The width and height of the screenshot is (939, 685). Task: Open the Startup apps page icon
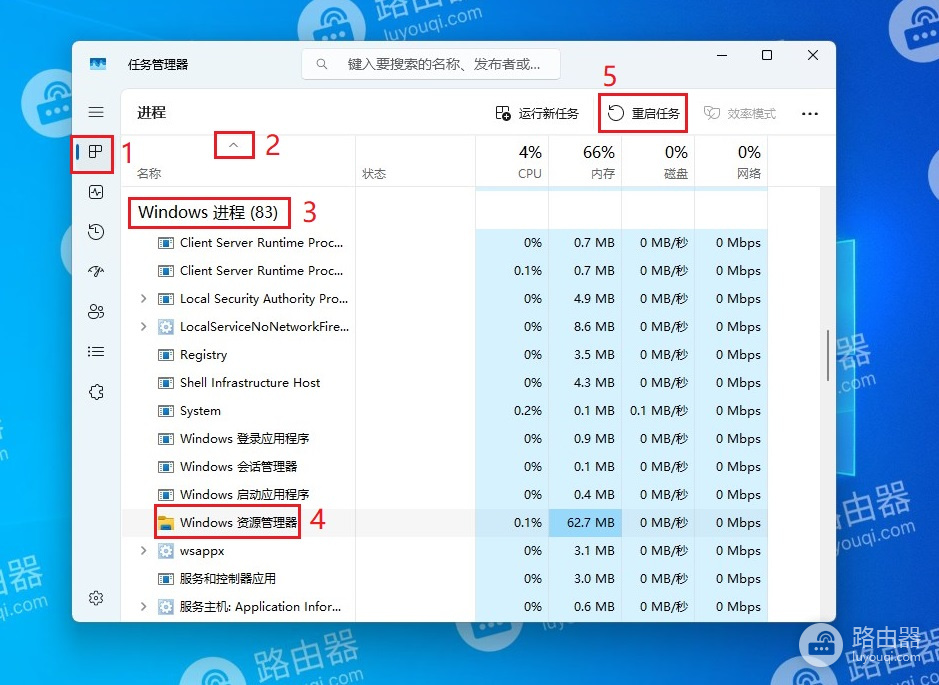point(96,271)
